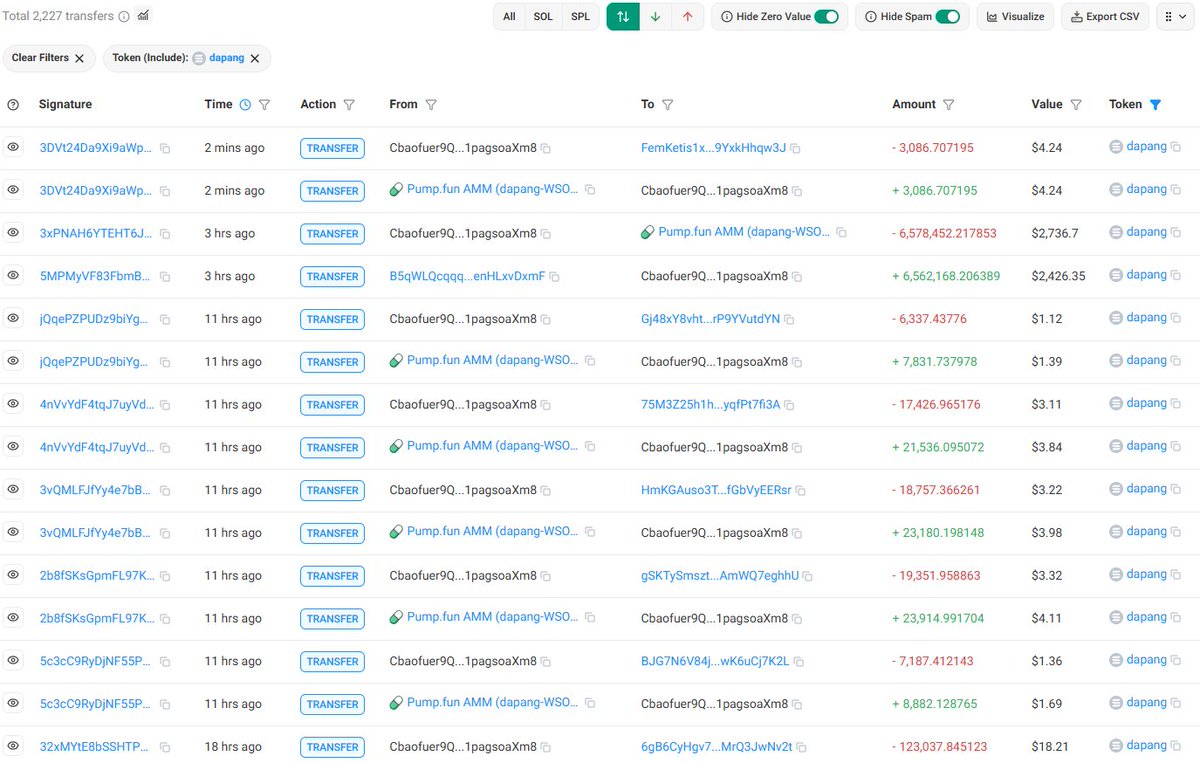Click the question-mark help icon in table header

(13, 104)
